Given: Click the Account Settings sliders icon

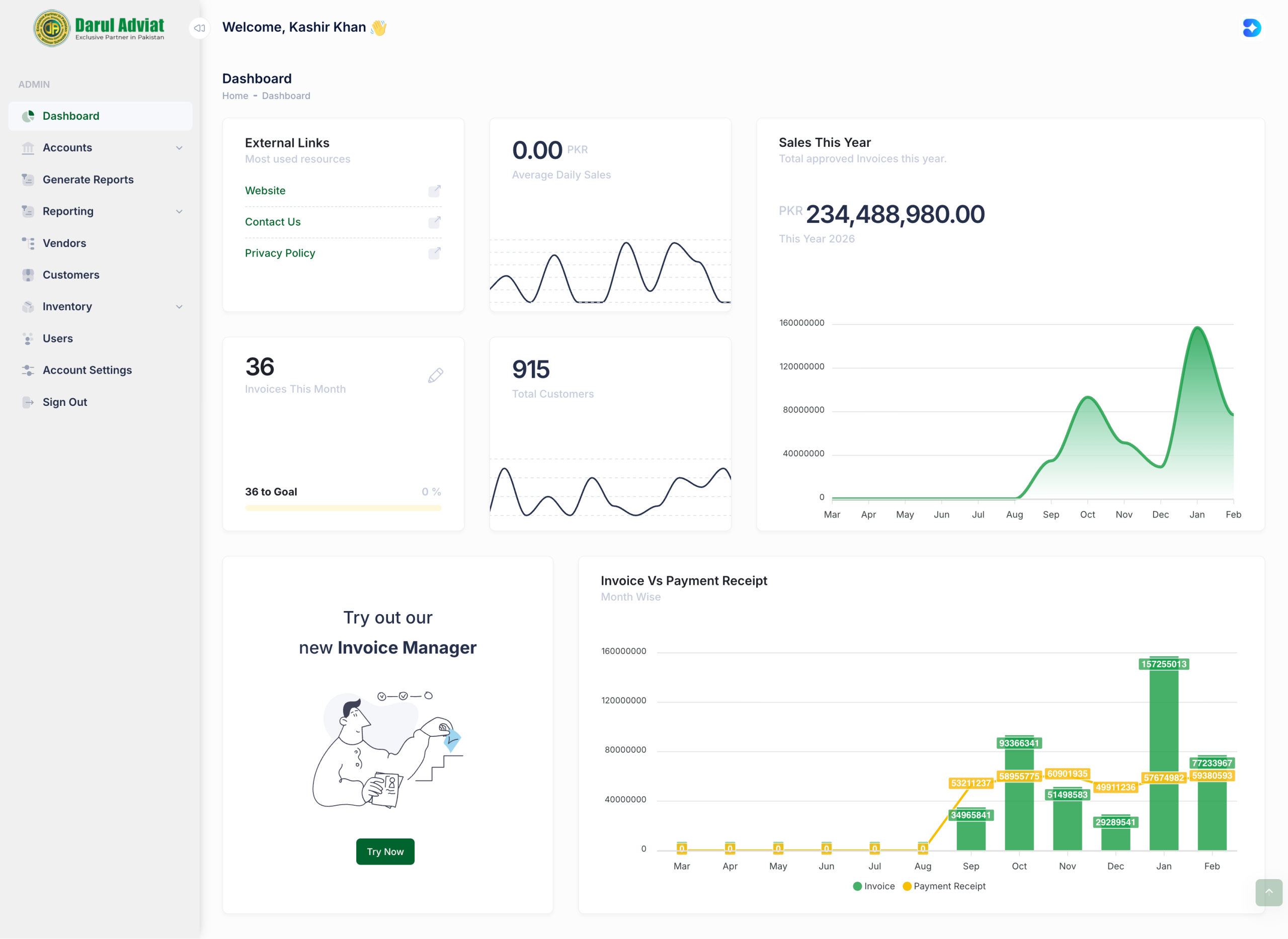Looking at the screenshot, I should [x=28, y=371].
